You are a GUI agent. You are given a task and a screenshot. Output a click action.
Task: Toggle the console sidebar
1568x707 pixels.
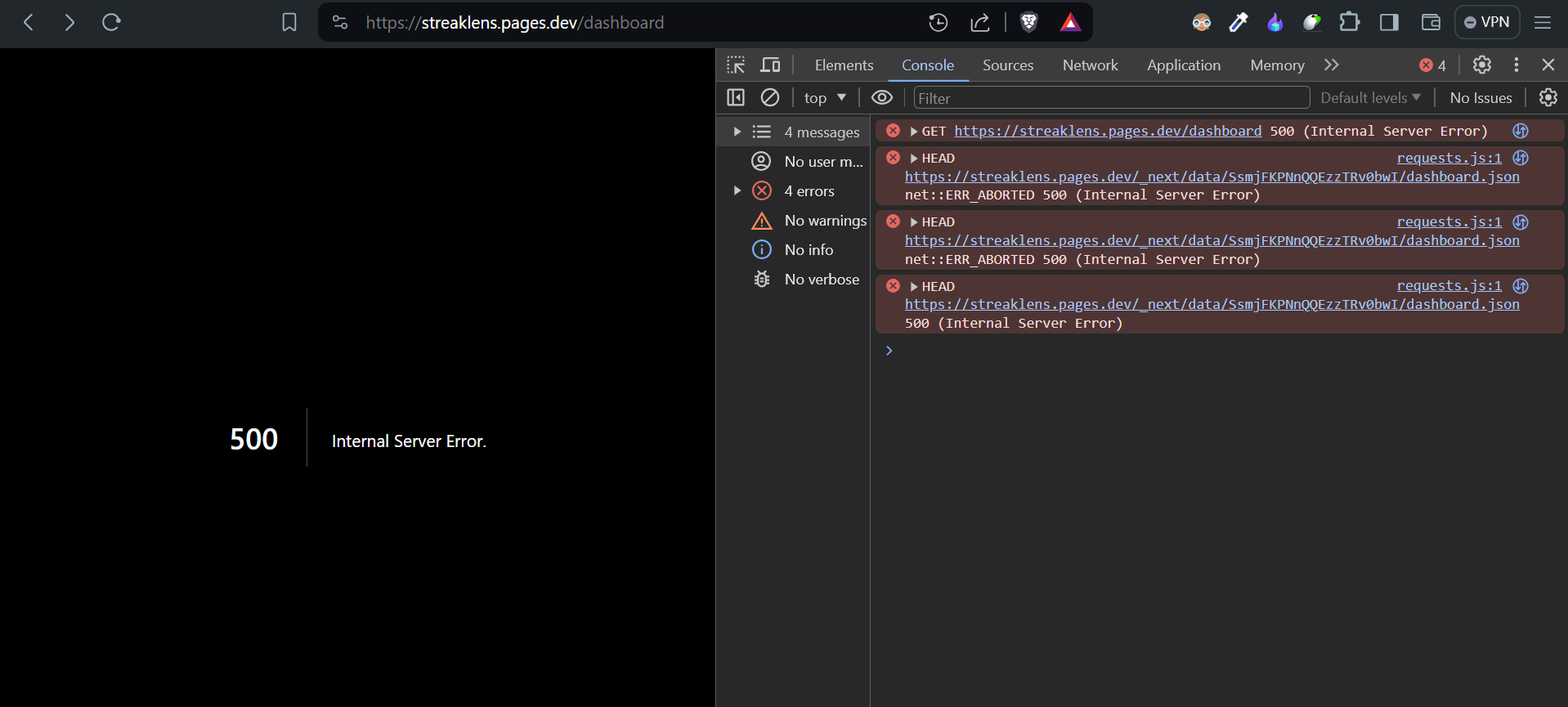[x=736, y=97]
